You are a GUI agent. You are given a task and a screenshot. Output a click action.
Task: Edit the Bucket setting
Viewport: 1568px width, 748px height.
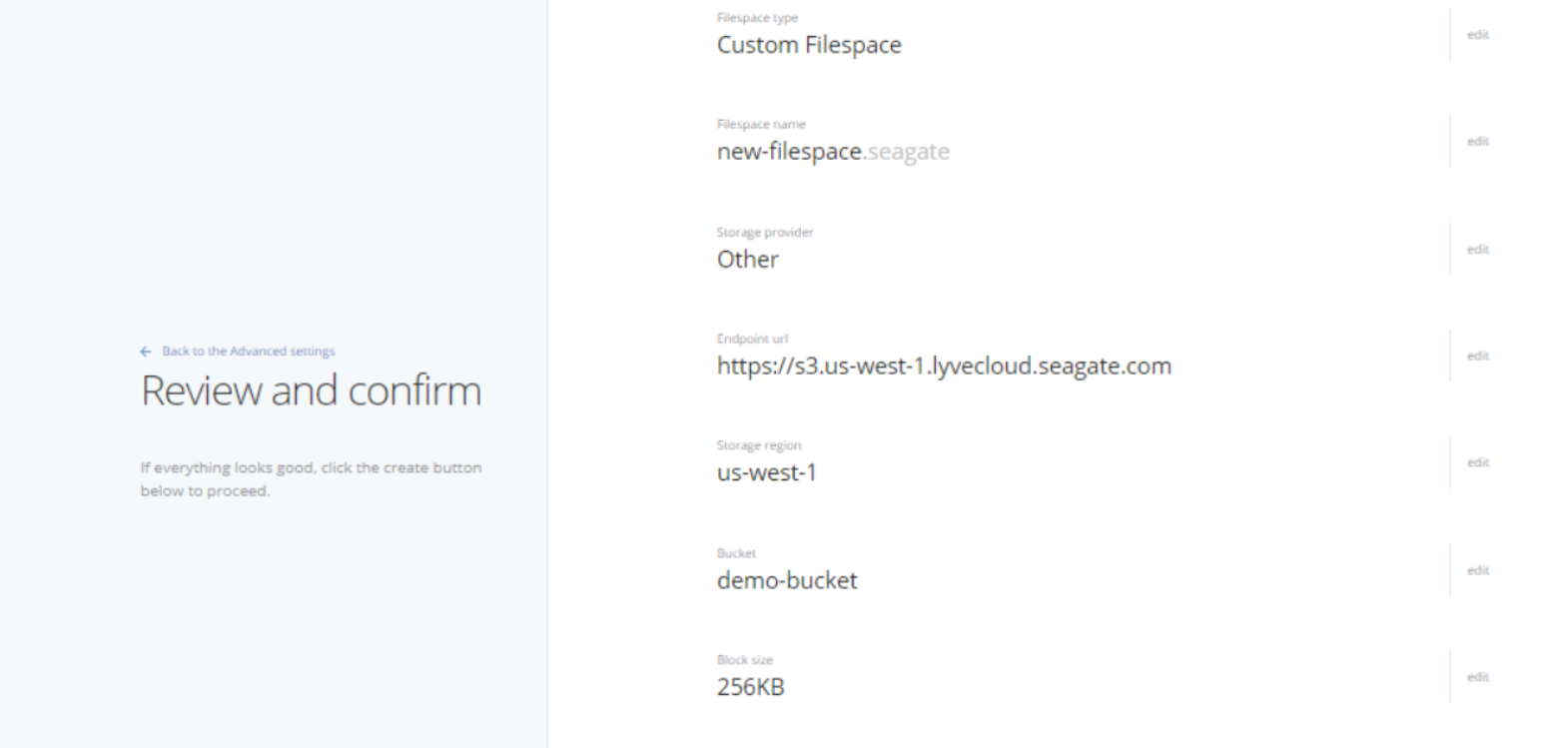pyautogui.click(x=1477, y=571)
